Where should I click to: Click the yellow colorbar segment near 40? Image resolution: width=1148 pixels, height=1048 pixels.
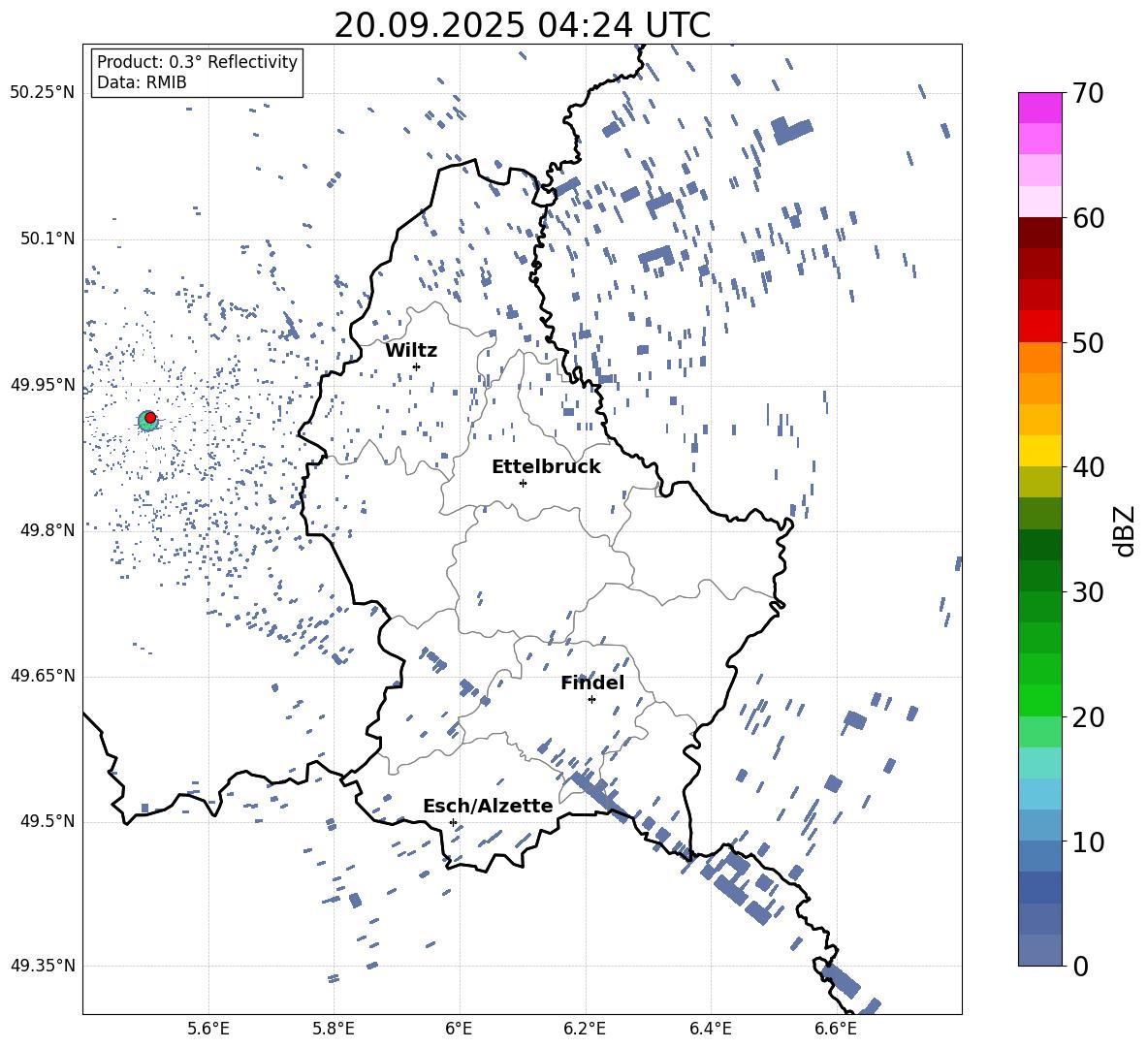click(1039, 451)
